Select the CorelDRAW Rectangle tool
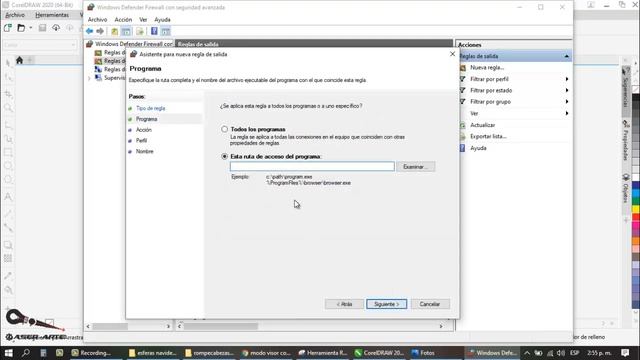The height and width of the screenshot is (360, 640). coord(8,153)
